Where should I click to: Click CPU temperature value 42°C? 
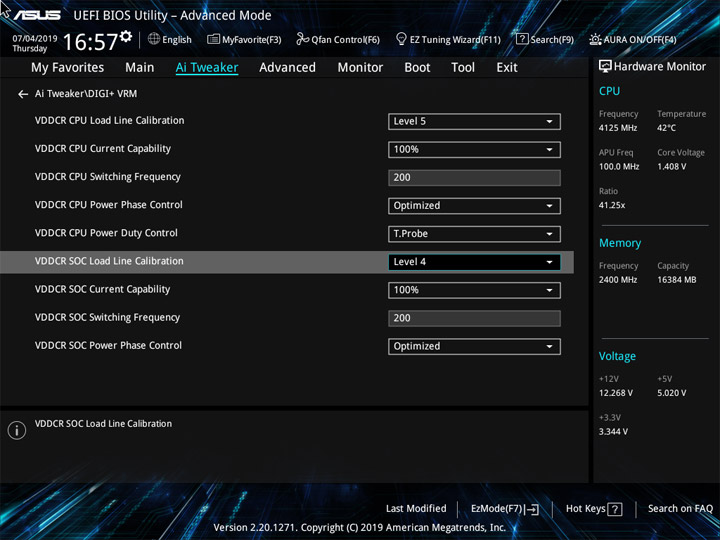(x=666, y=128)
